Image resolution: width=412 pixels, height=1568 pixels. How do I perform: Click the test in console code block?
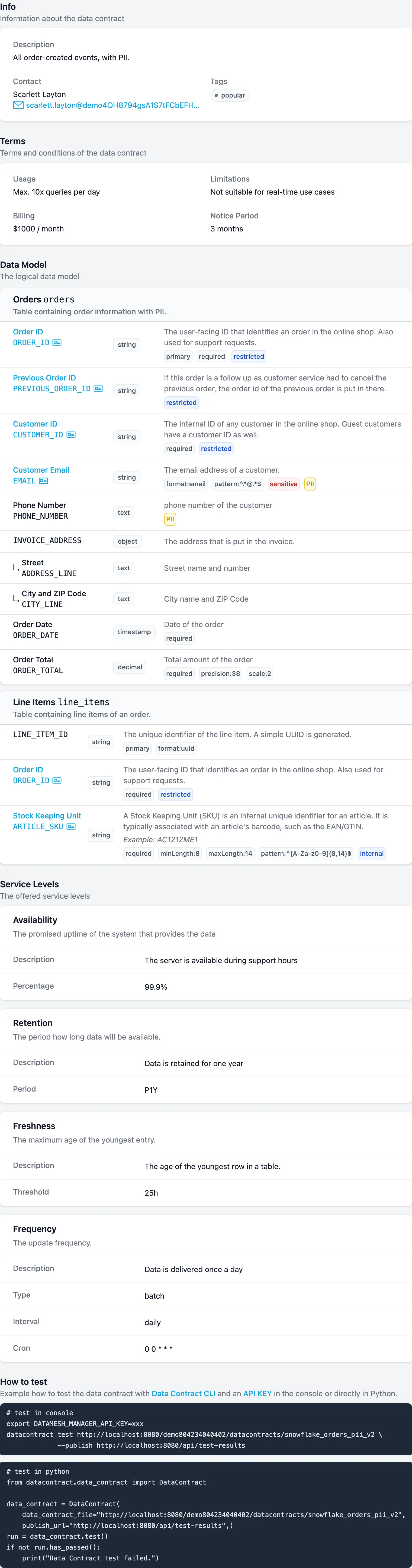206,1429
